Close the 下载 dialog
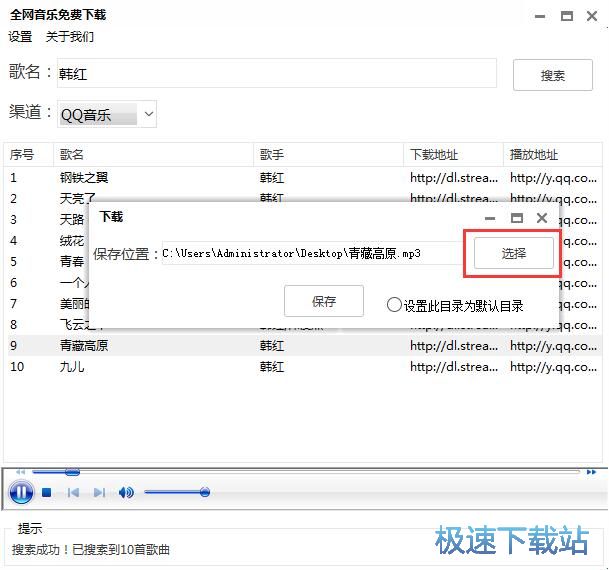The image size is (609, 570). click(542, 218)
